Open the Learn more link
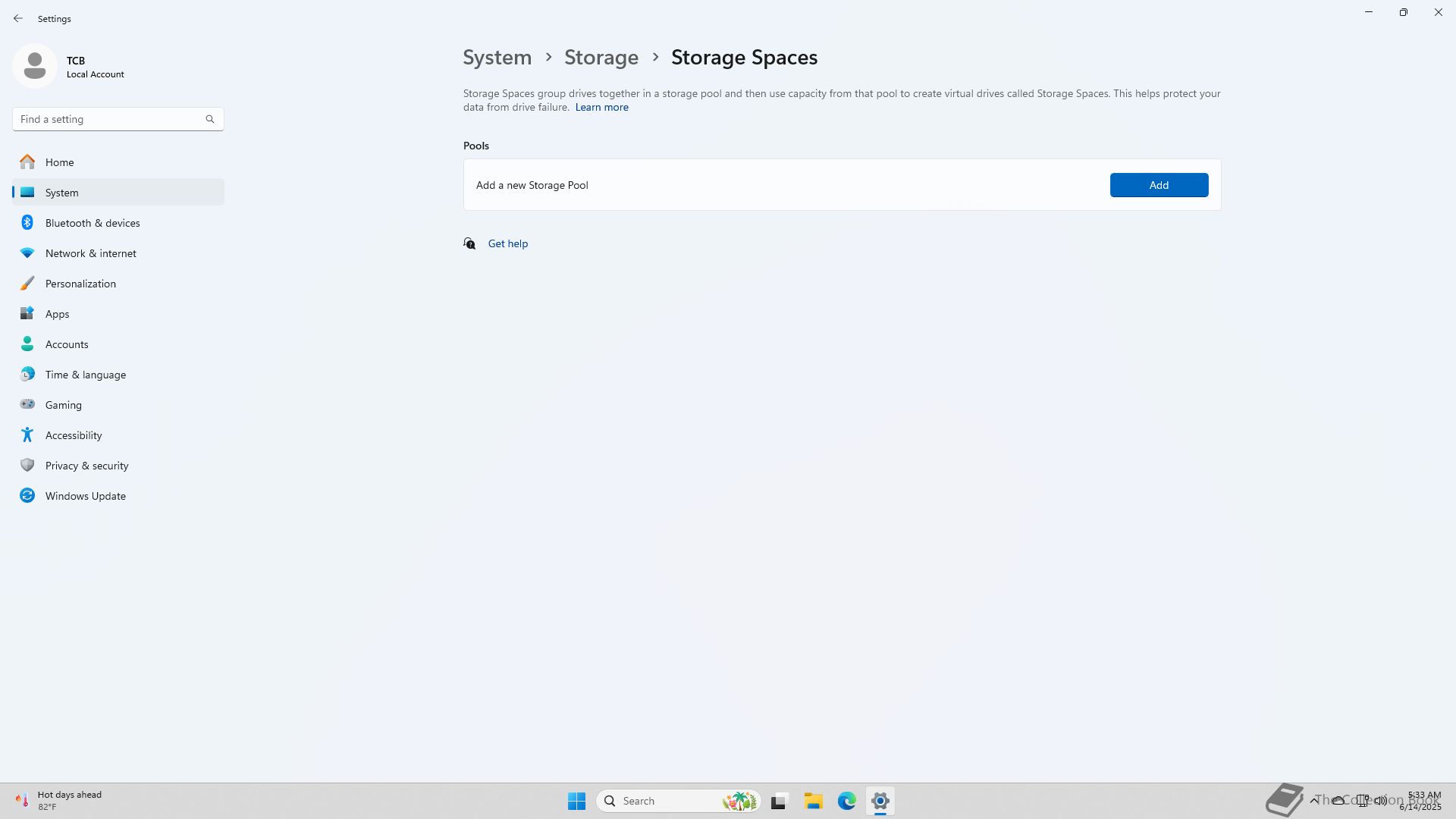This screenshot has width=1456, height=819. click(x=601, y=108)
